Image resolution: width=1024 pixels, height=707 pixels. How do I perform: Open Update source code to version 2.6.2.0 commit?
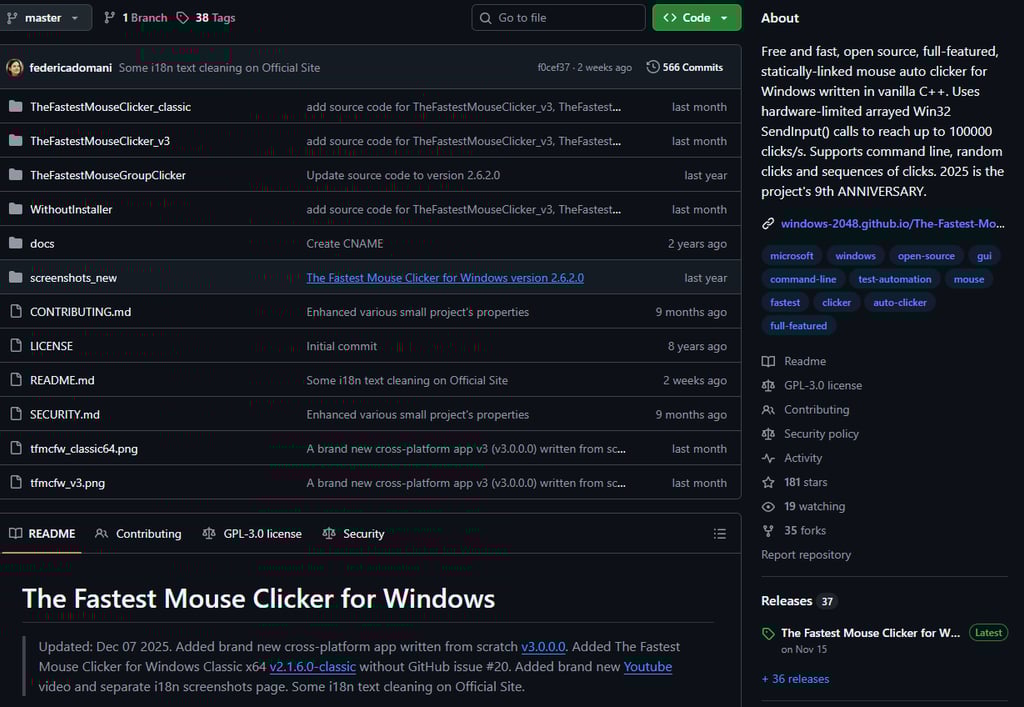pyautogui.click(x=403, y=175)
